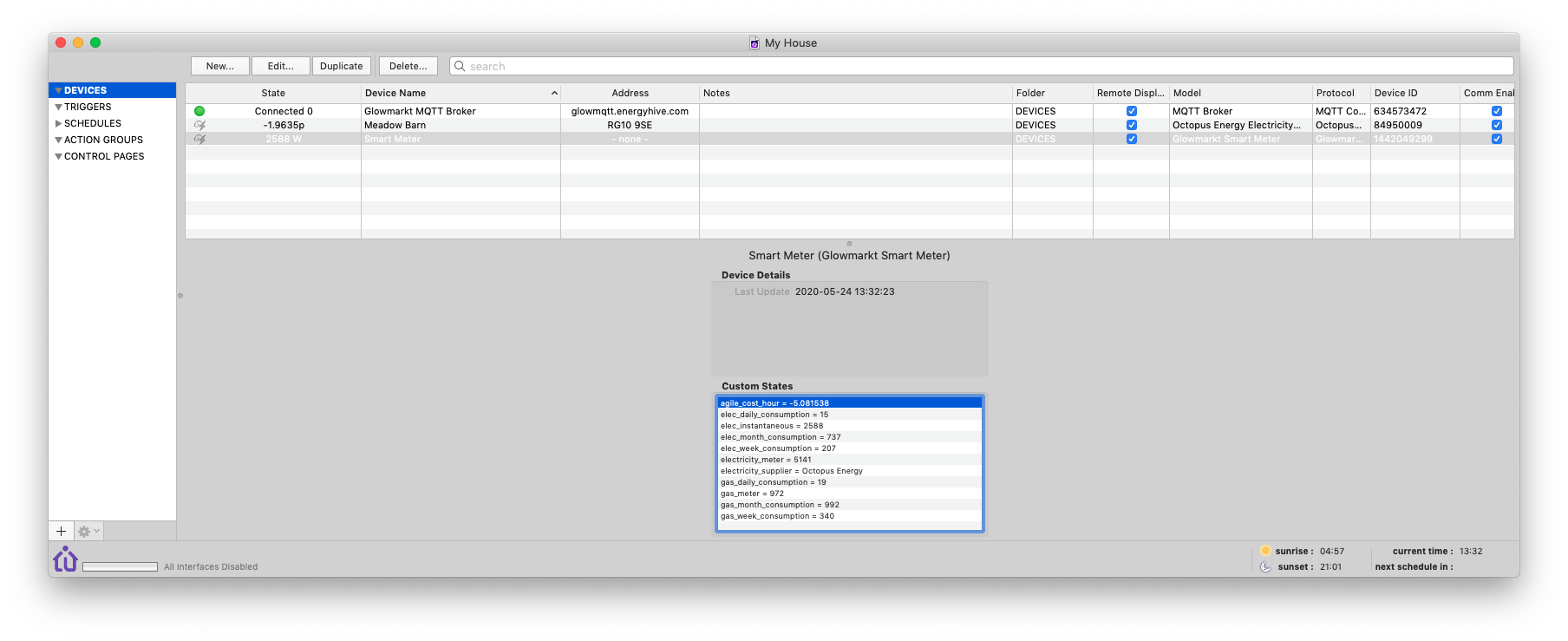Select elec_week_consumption = 207 row
This screenshot has width=1568, height=641.
click(850, 448)
